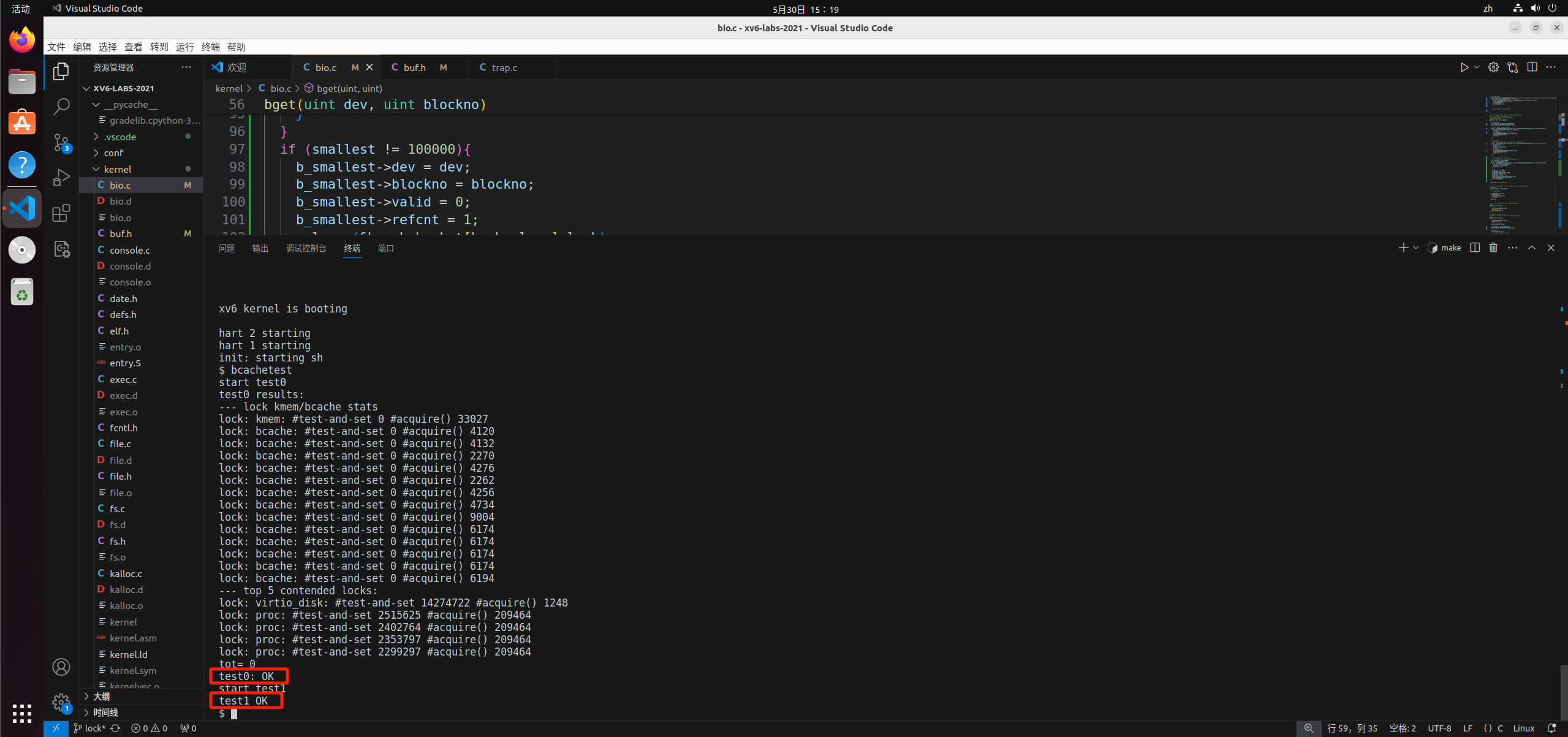
Task: Show applications grid in the dock
Action: [22, 713]
